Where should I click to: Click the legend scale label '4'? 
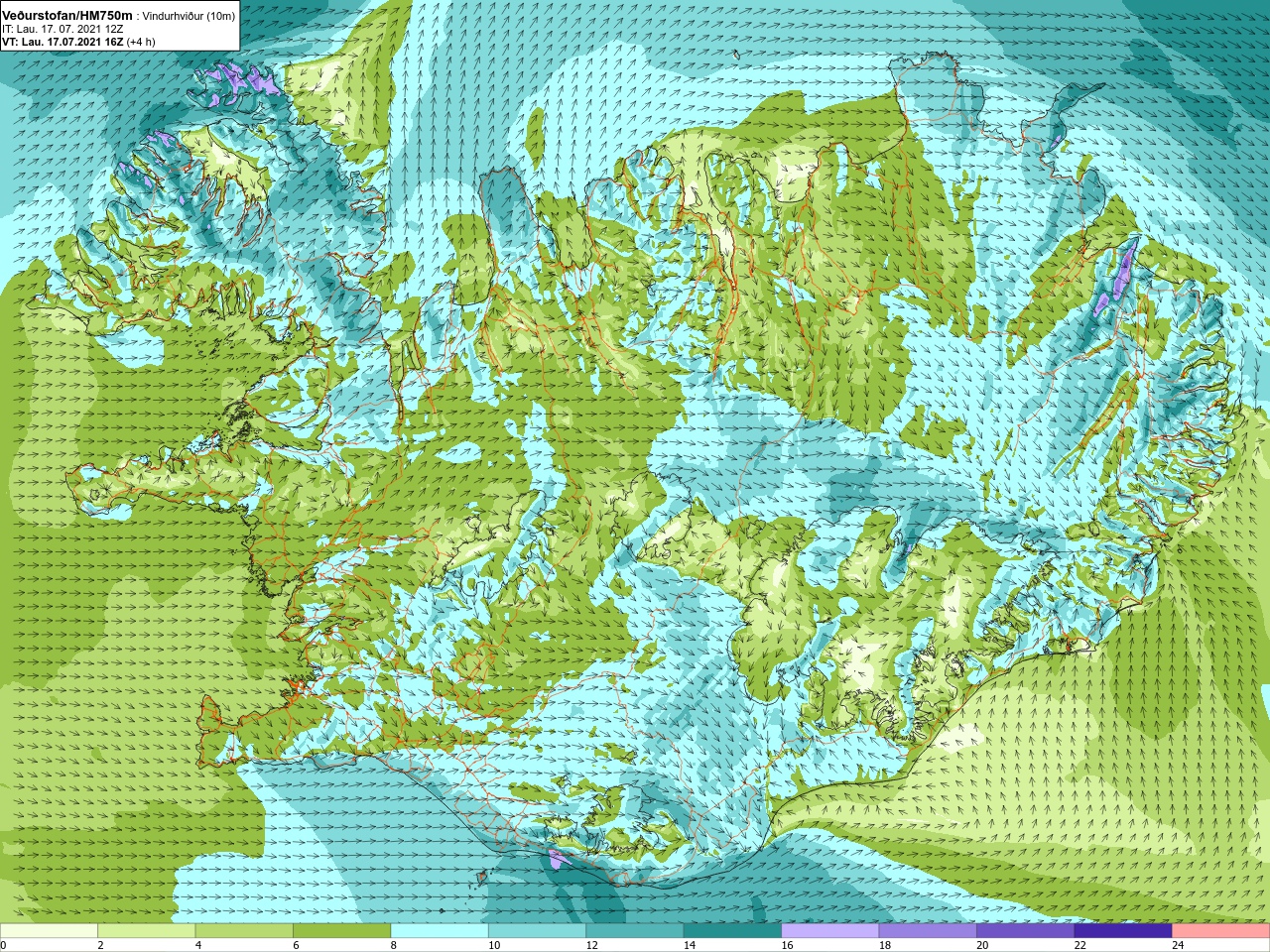click(x=197, y=945)
